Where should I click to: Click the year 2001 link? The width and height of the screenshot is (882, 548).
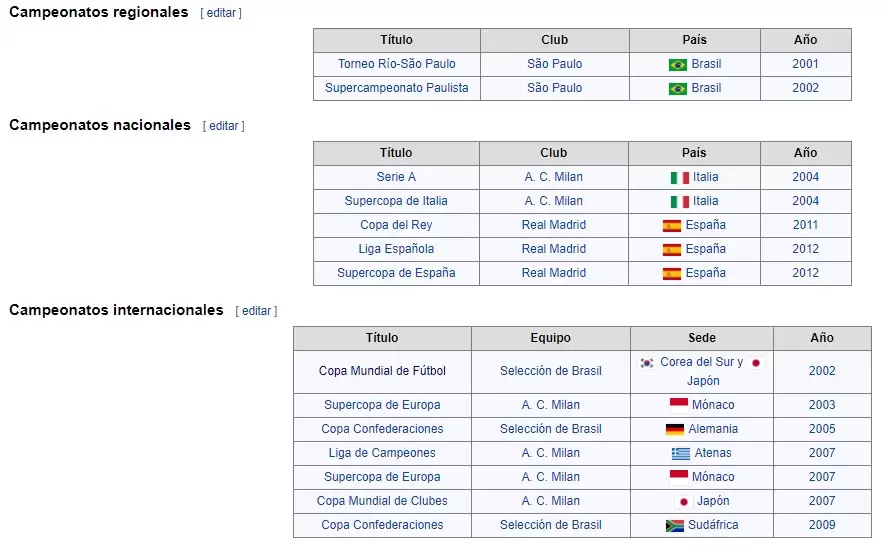click(x=805, y=64)
